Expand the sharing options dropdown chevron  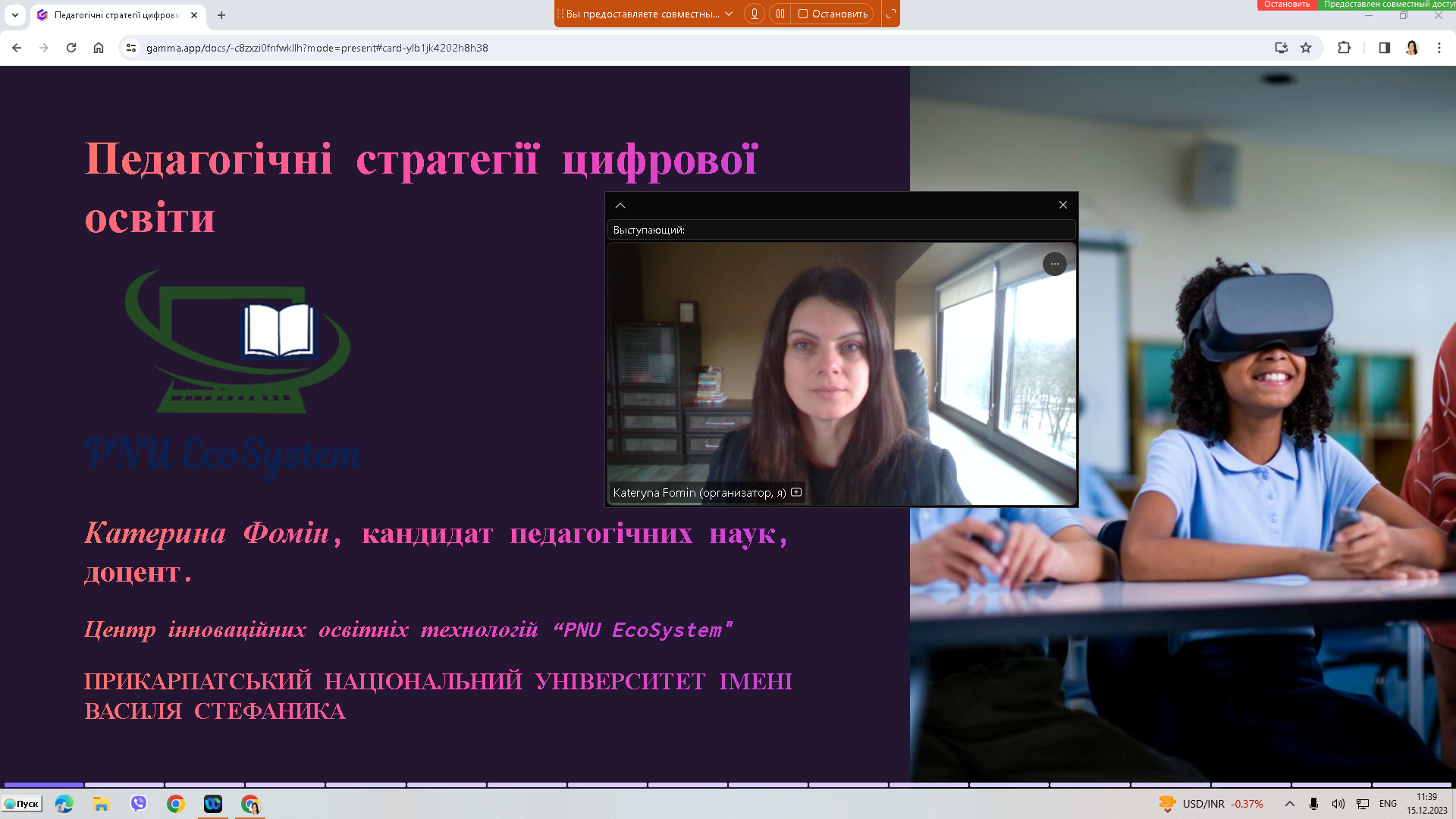tap(729, 14)
